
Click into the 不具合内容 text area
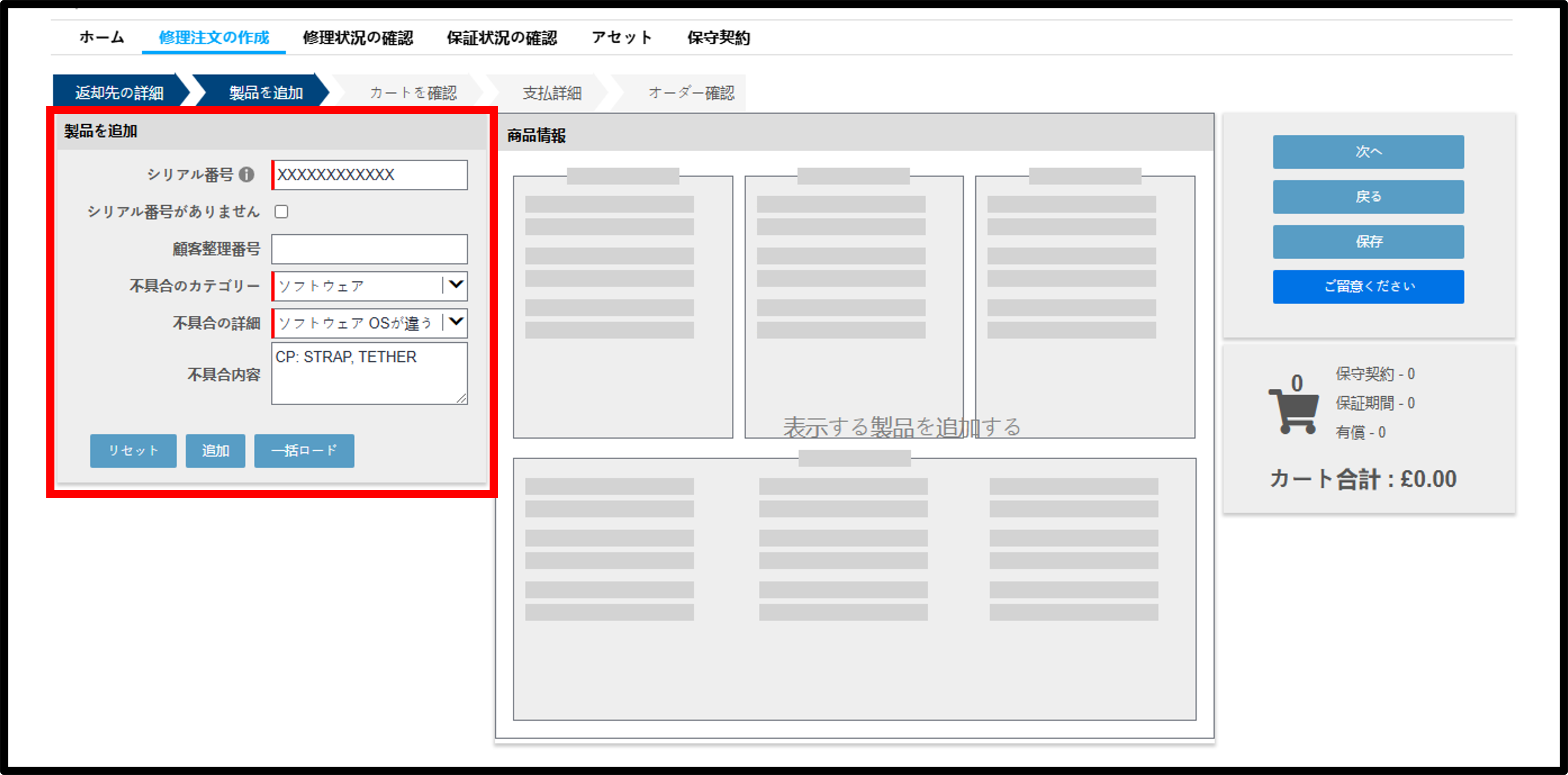click(370, 374)
